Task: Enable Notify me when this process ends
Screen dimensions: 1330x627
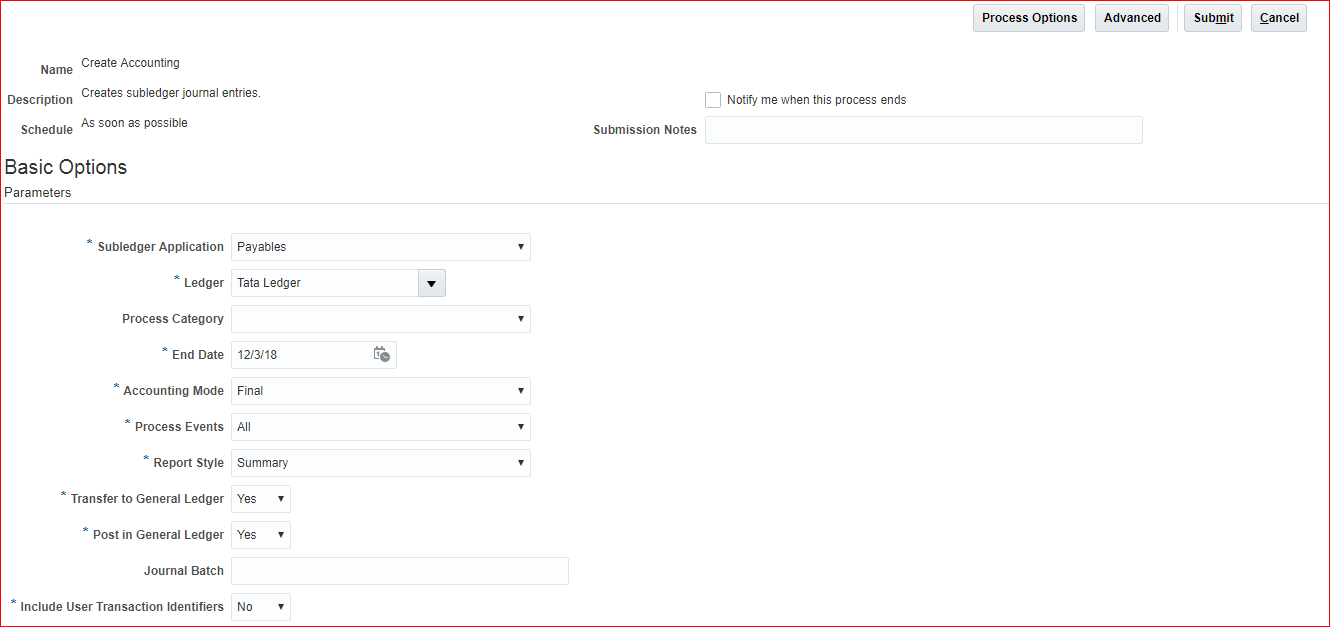Action: pyautogui.click(x=713, y=100)
